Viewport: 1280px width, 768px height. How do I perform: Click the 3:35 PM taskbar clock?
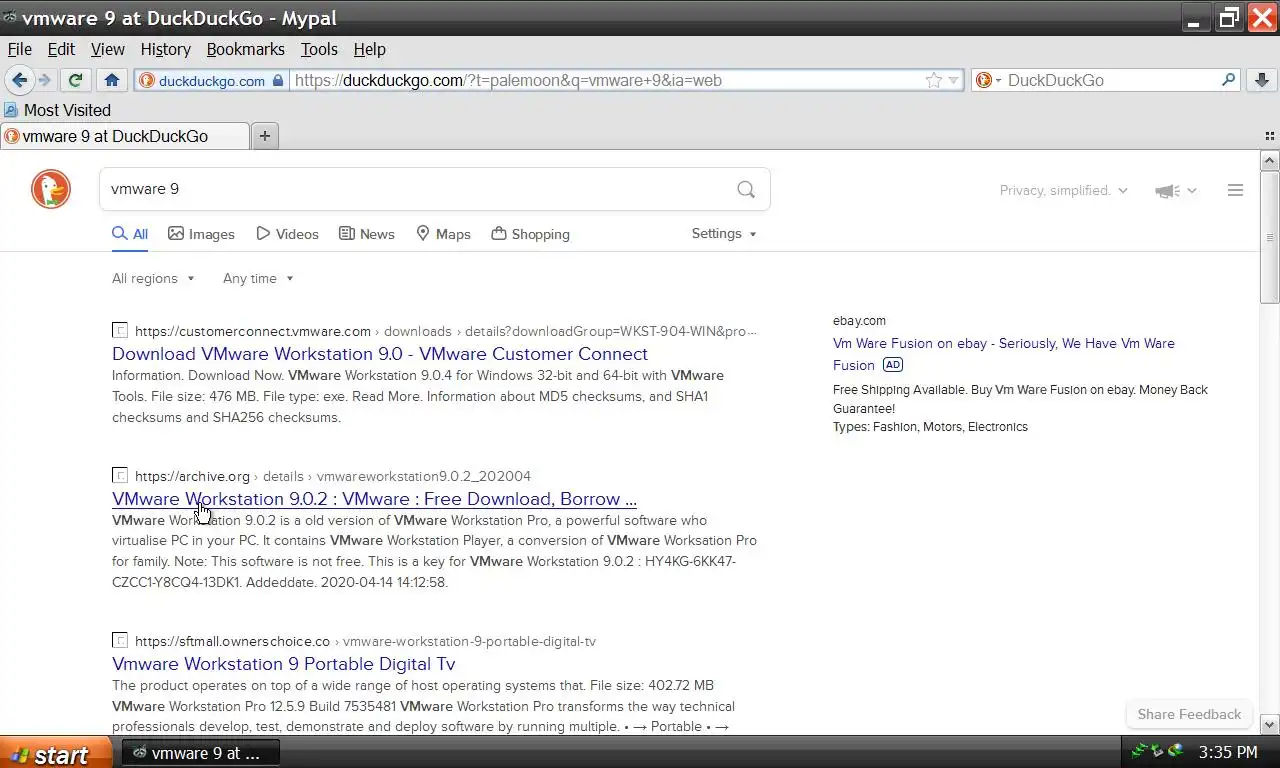[1227, 752]
